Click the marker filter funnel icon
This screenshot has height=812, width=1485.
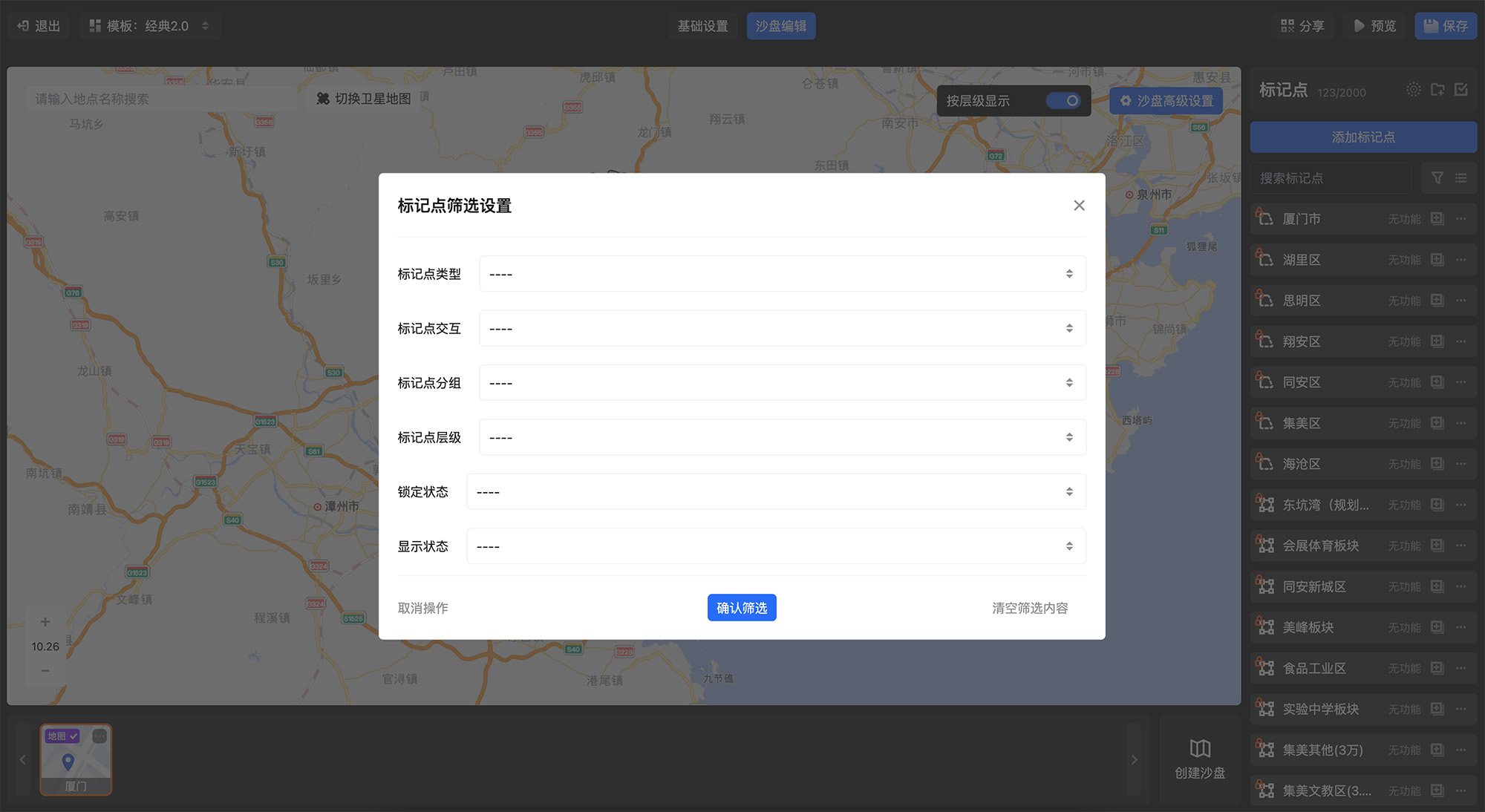[x=1437, y=178]
